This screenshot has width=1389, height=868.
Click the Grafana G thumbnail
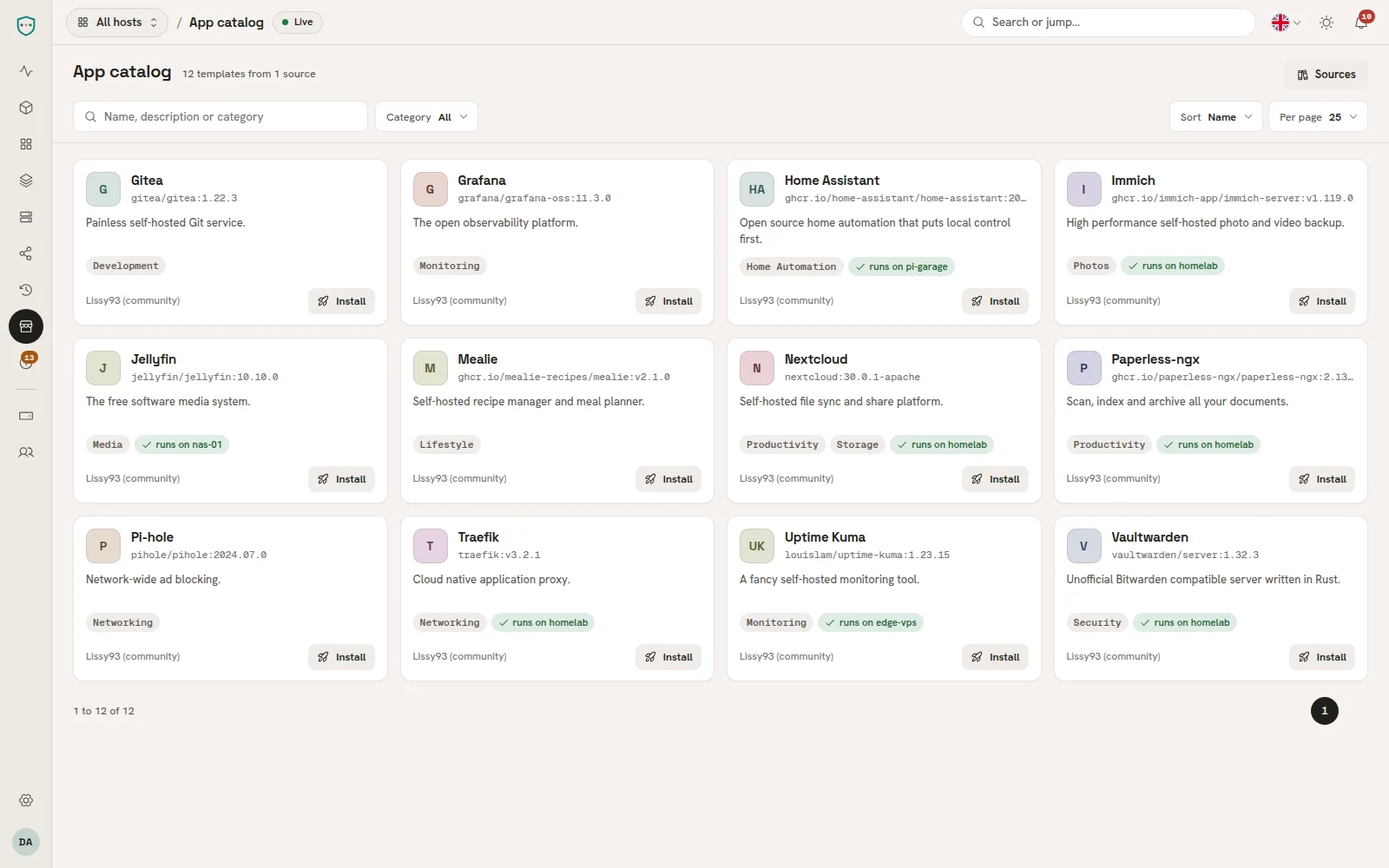coord(430,189)
